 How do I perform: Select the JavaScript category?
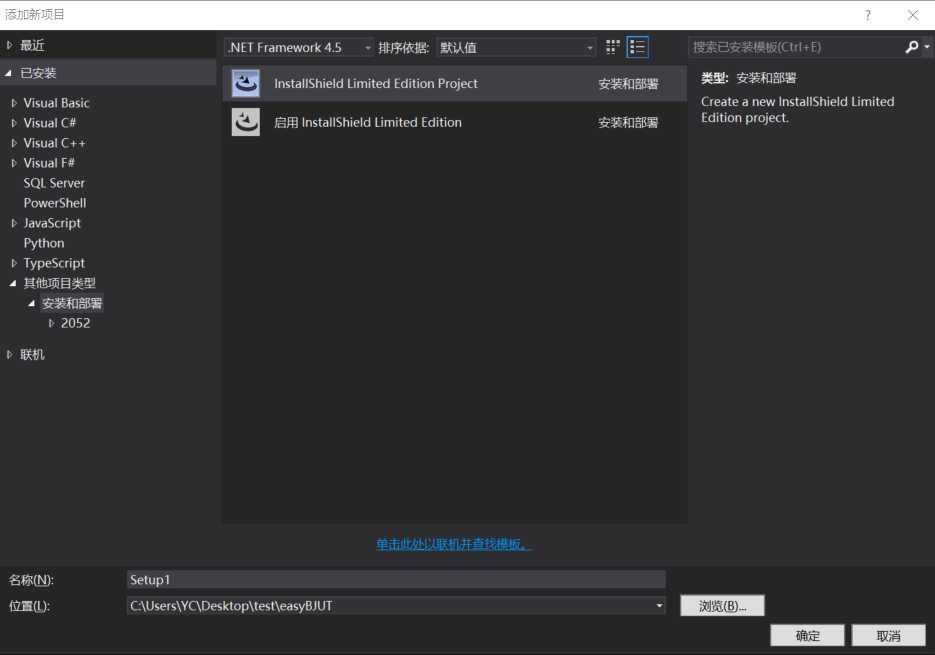[x=52, y=223]
